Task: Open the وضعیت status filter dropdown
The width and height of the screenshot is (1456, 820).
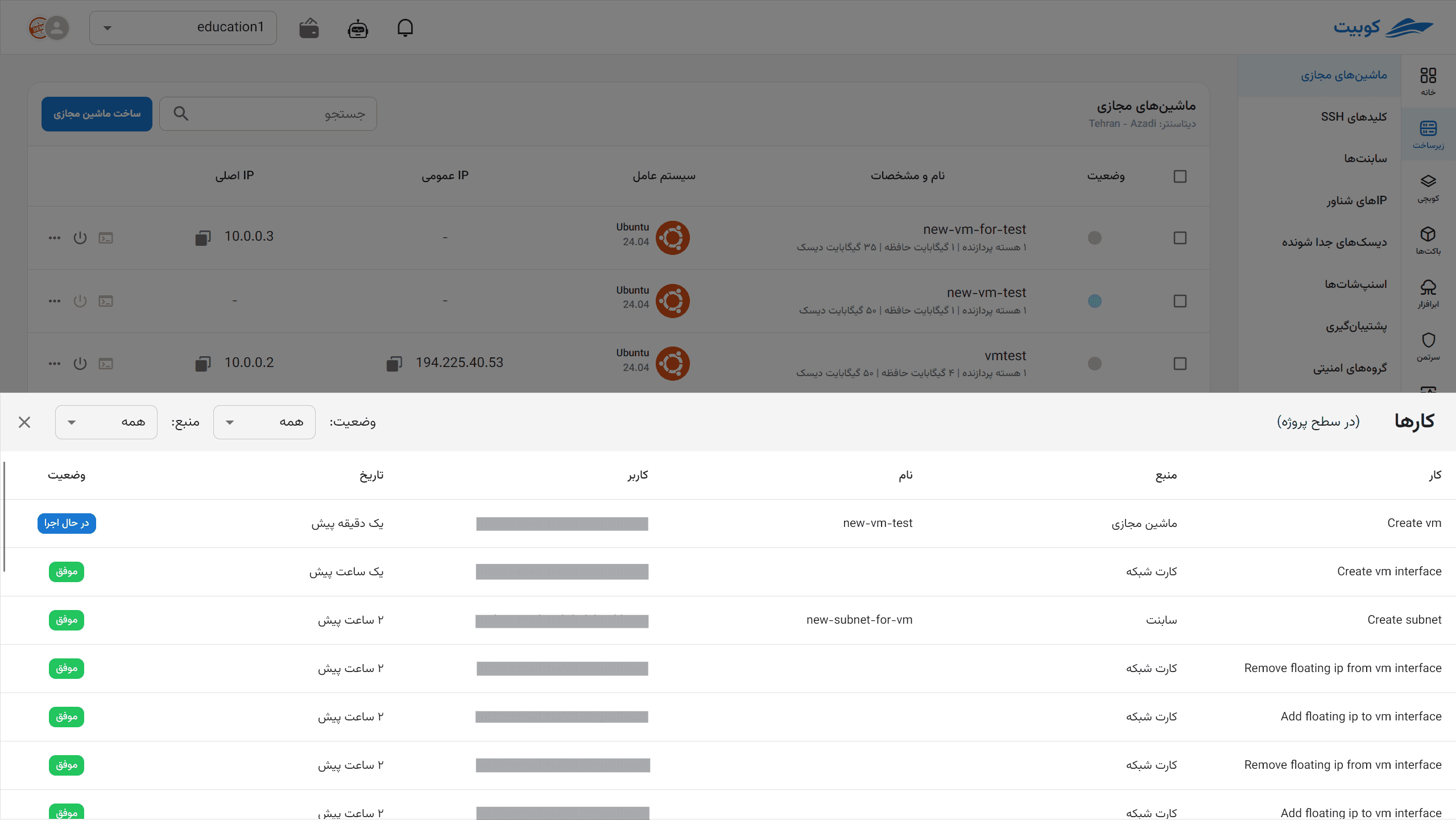Action: click(264, 422)
